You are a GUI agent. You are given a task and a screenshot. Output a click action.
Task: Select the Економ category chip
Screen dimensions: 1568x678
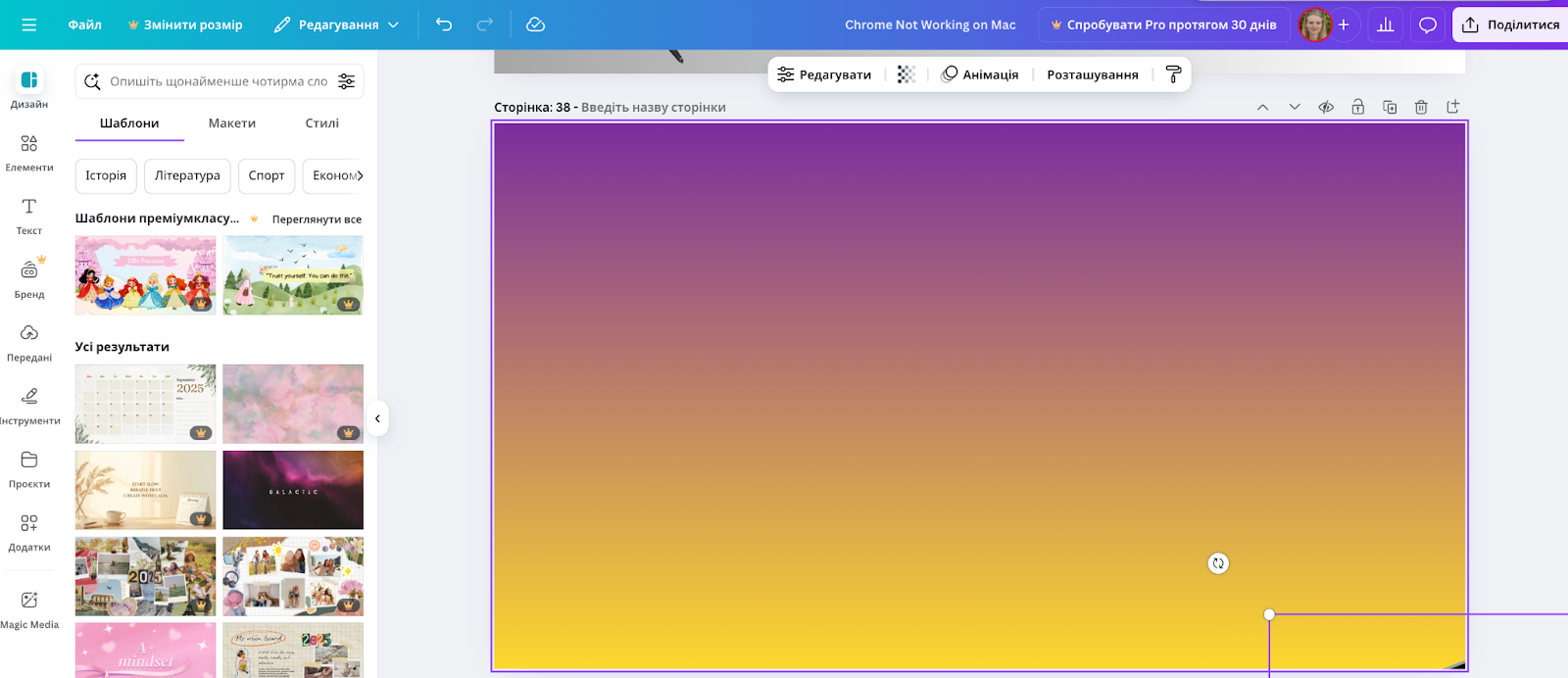coord(333,175)
